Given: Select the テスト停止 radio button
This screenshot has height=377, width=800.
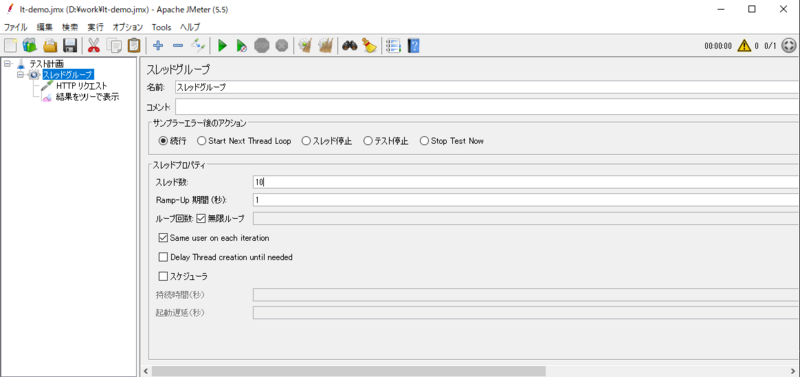Looking at the screenshot, I should [x=368, y=141].
